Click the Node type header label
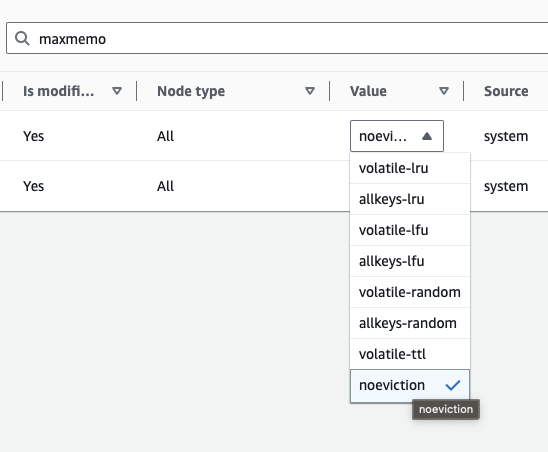 coord(191,91)
